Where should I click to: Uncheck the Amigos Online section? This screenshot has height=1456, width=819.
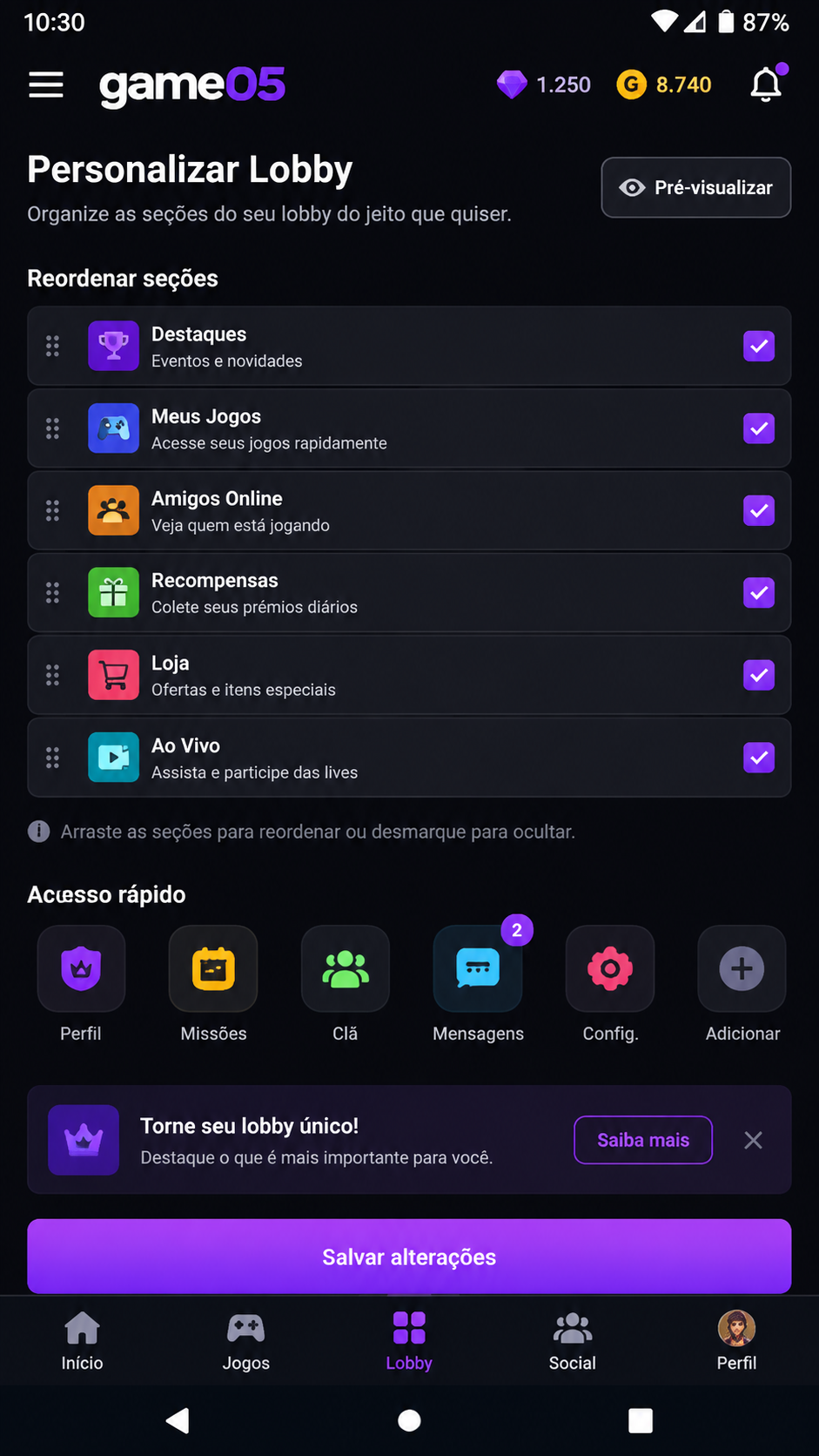759,510
